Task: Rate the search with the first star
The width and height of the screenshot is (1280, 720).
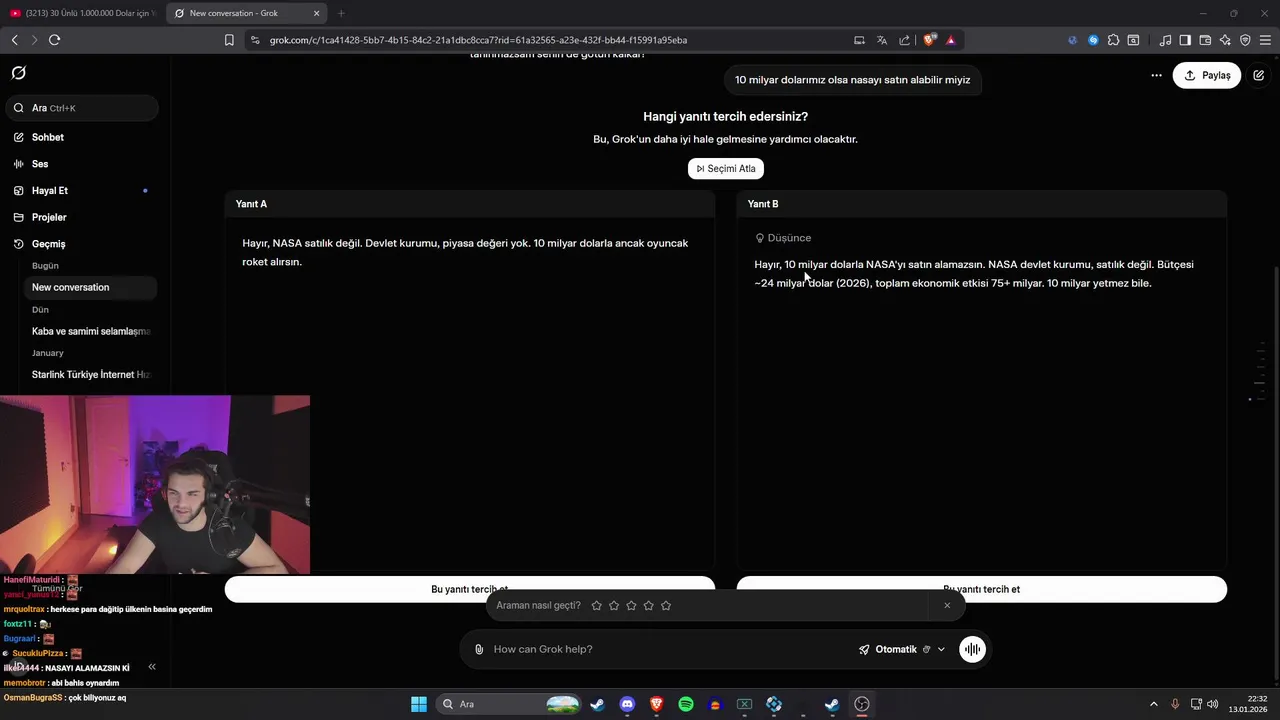Action: pyautogui.click(x=597, y=606)
